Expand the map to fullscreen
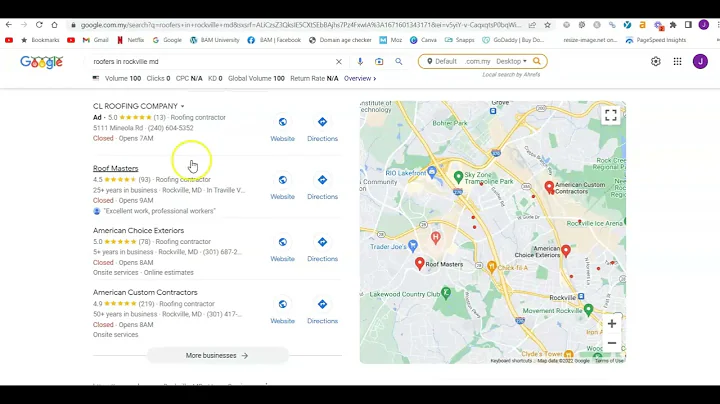This screenshot has width=720, height=404. coord(611,115)
